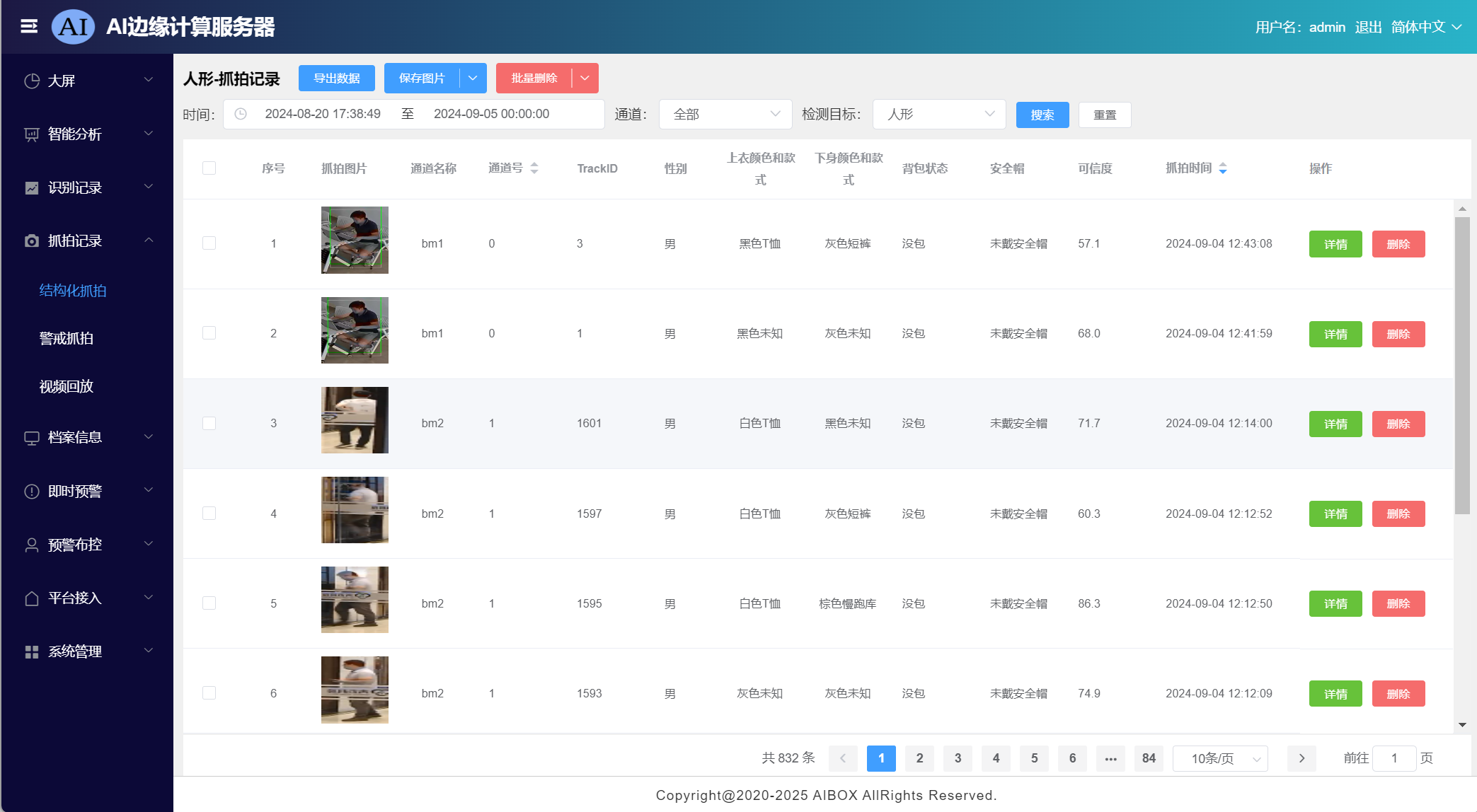Open 视频回放 in sidebar menu
Screen dimensions: 1477x812
67,387
